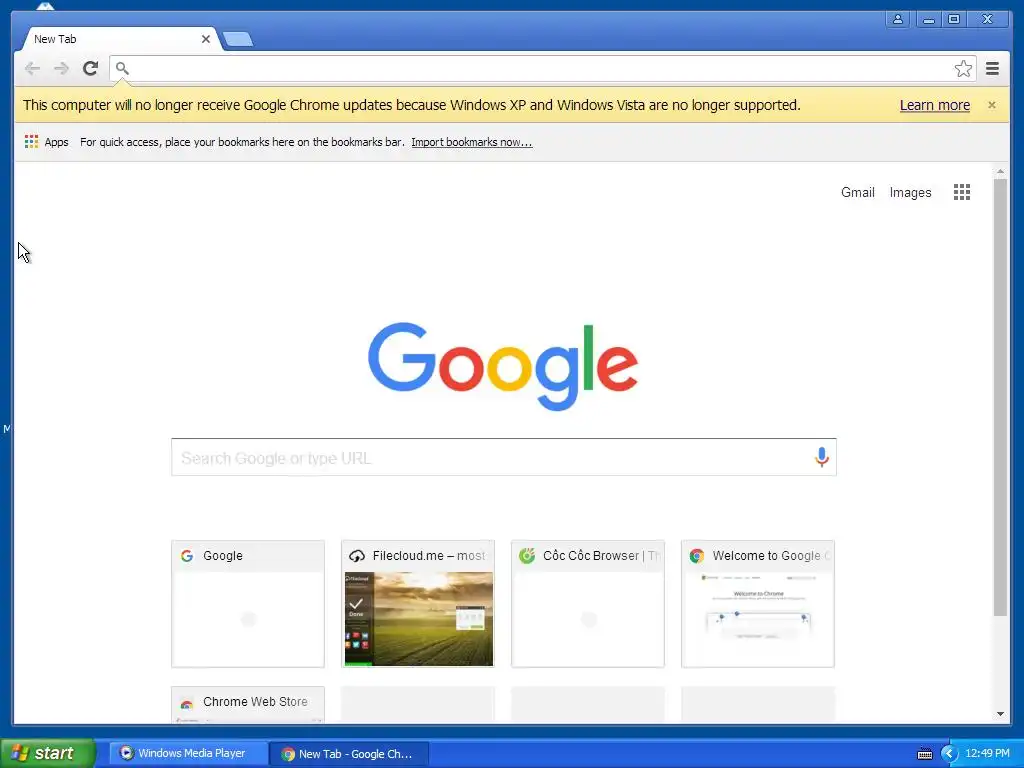Expand hidden system tray icons arrow

949,754
